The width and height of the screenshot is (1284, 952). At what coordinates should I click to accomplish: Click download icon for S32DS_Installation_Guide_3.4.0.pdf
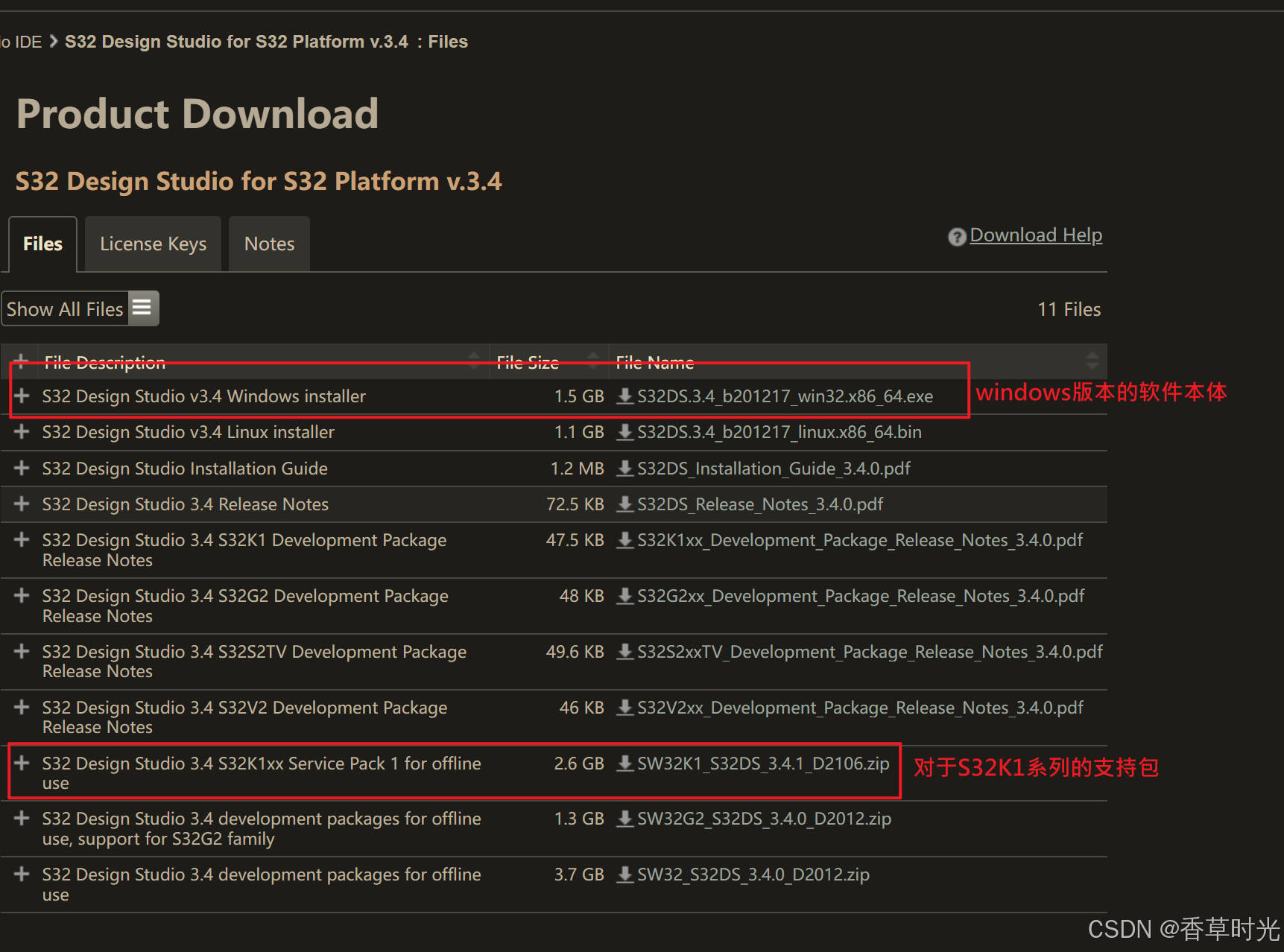click(x=625, y=469)
